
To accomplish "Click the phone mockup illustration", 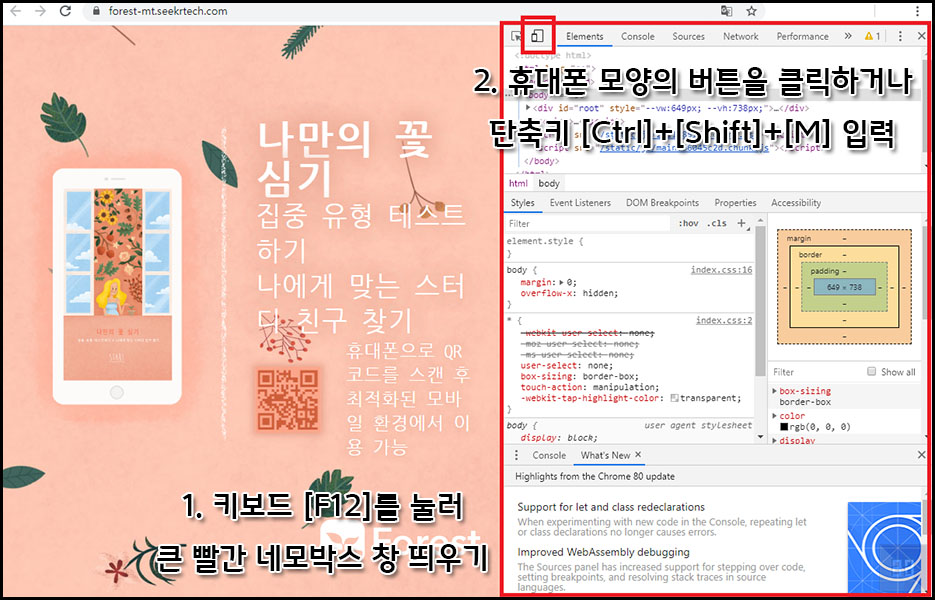I will point(117,286).
